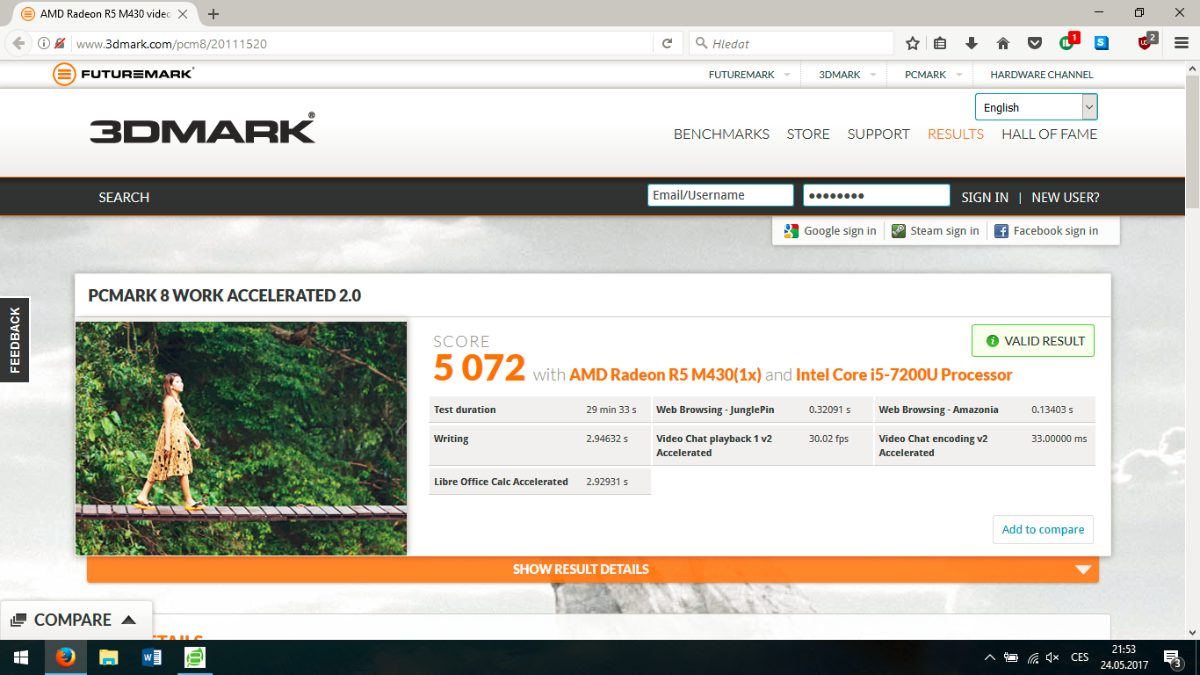Go to HALL OF FAME page

[1049, 134]
